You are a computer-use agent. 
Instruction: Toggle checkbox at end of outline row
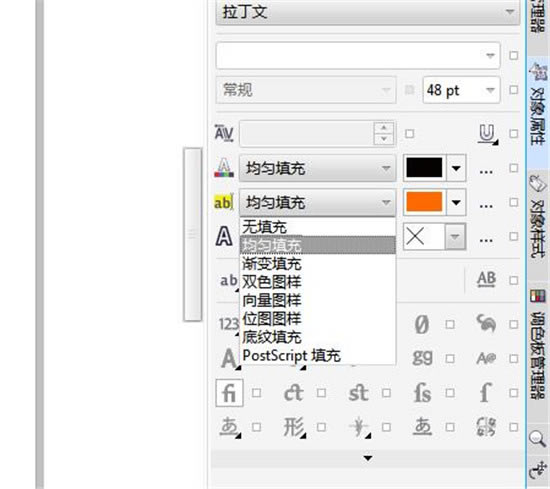514,236
